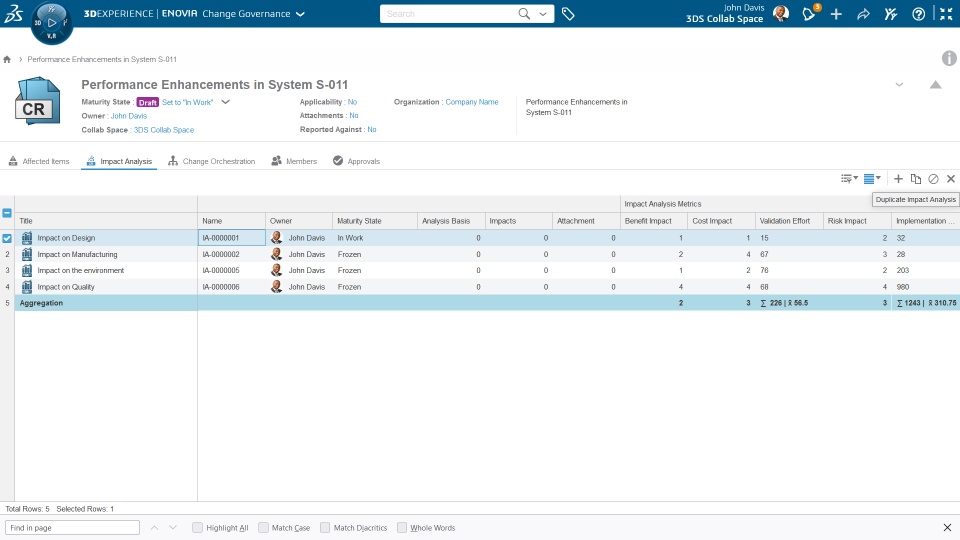Click the breadcrumb Performance Enhancements in System S-011

pyautogui.click(x=102, y=59)
